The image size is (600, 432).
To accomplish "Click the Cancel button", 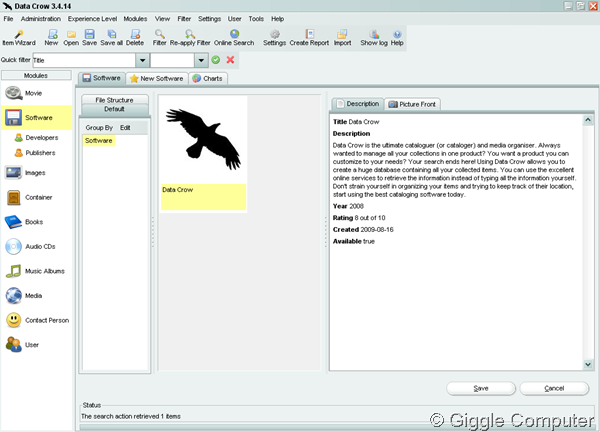I will click(554, 388).
